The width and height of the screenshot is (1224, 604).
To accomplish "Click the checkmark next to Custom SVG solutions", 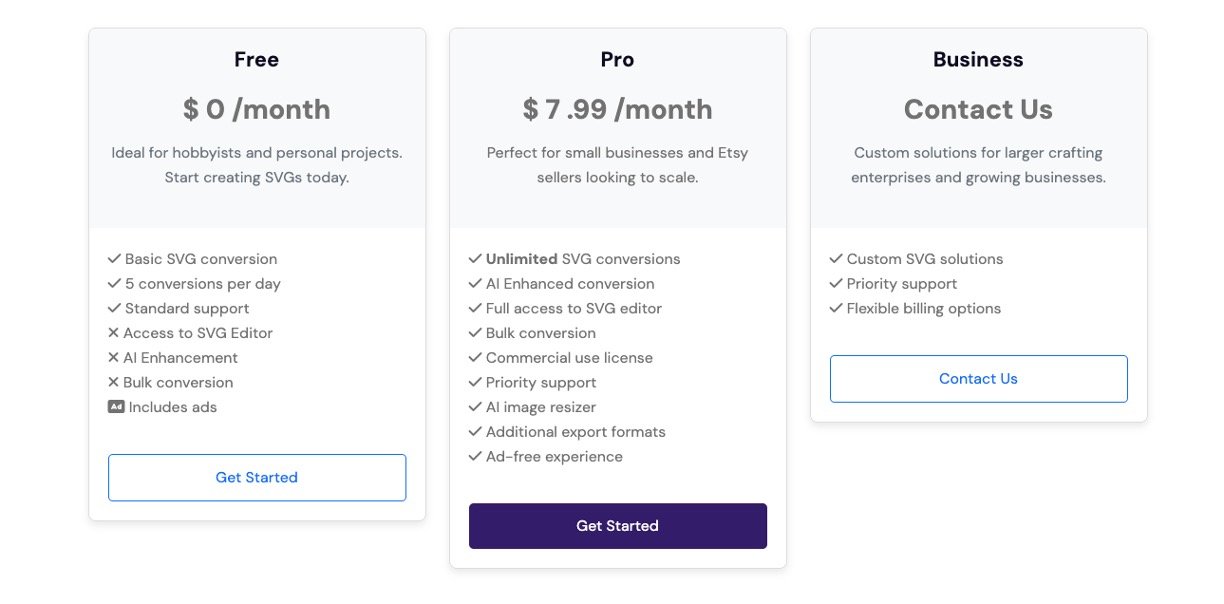I will [836, 259].
